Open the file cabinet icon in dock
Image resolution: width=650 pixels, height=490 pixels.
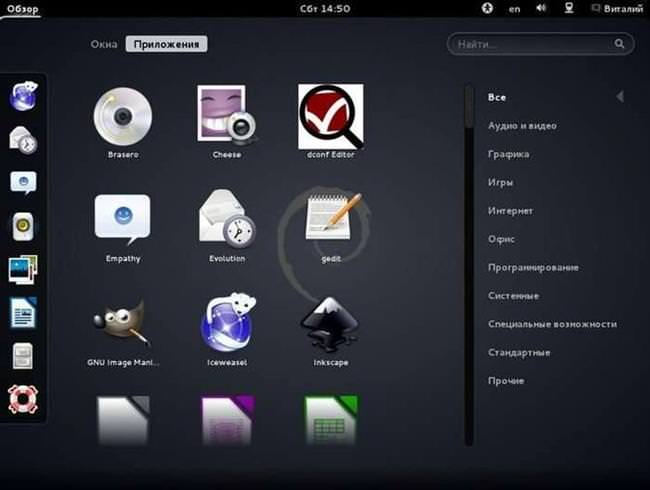click(23, 356)
